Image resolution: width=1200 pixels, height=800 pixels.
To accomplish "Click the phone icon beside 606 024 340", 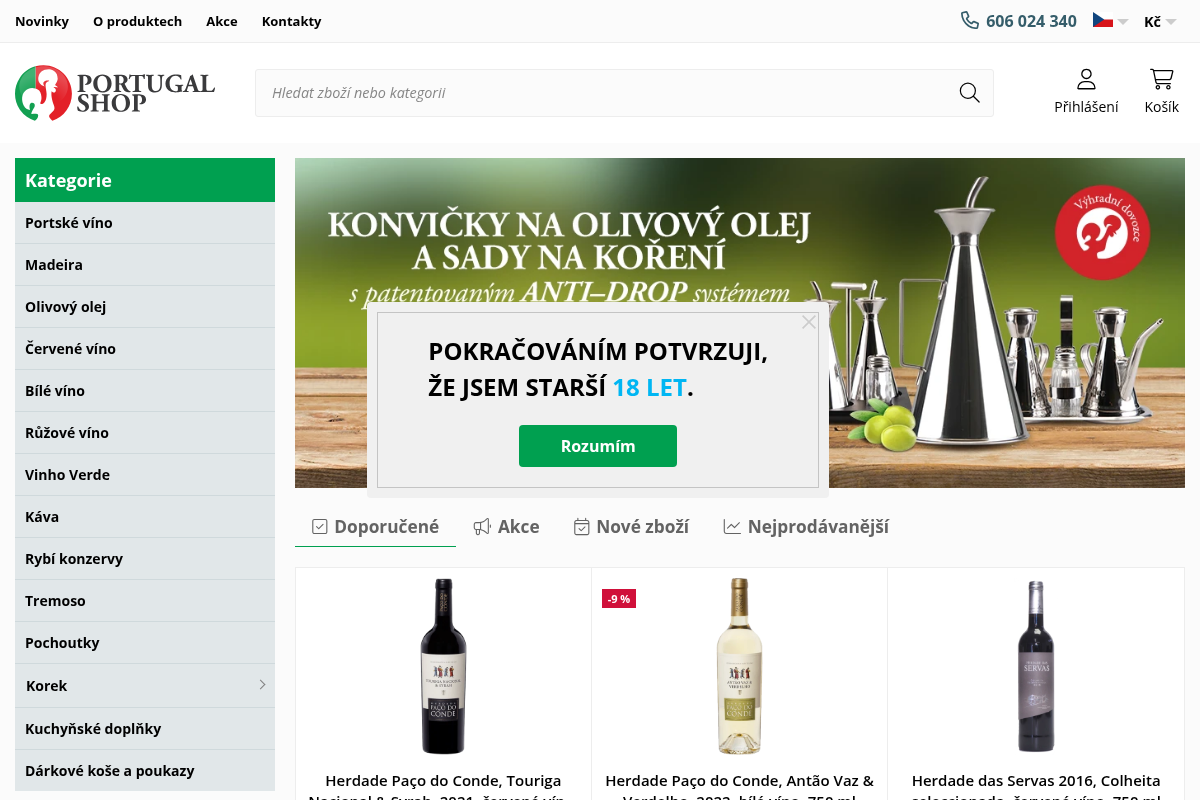I will point(969,20).
